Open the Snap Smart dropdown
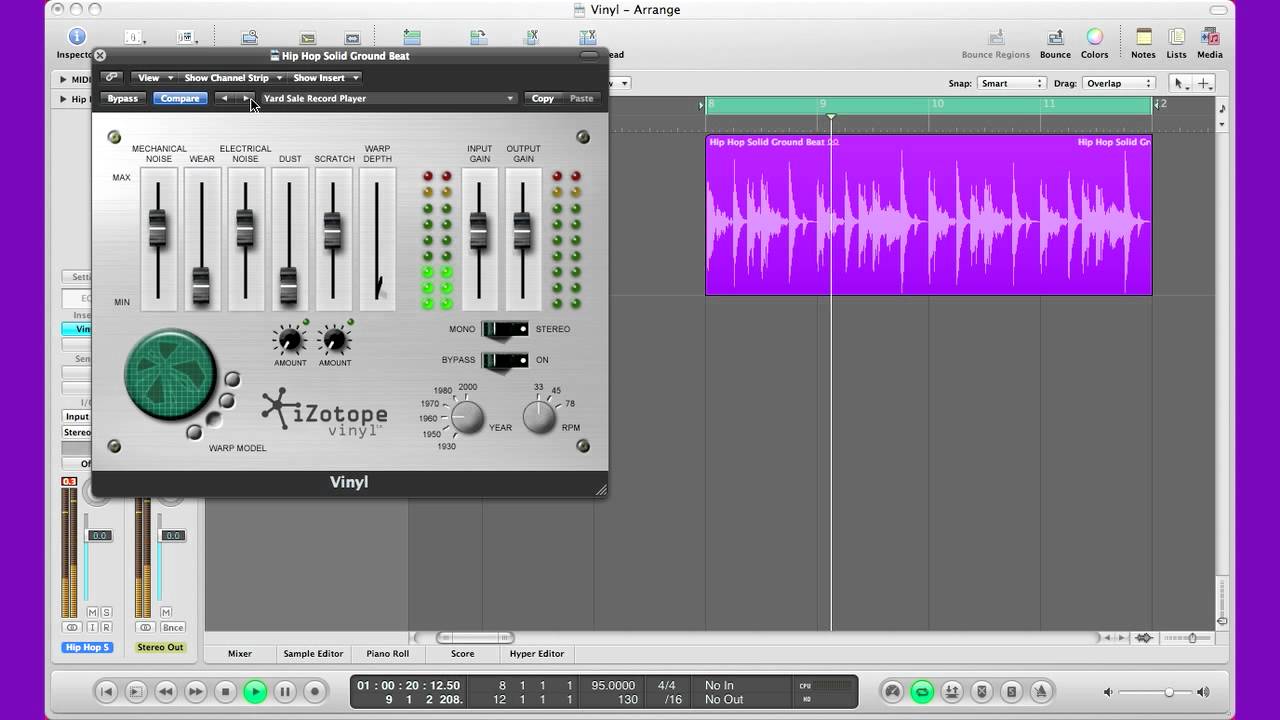 coord(1012,83)
